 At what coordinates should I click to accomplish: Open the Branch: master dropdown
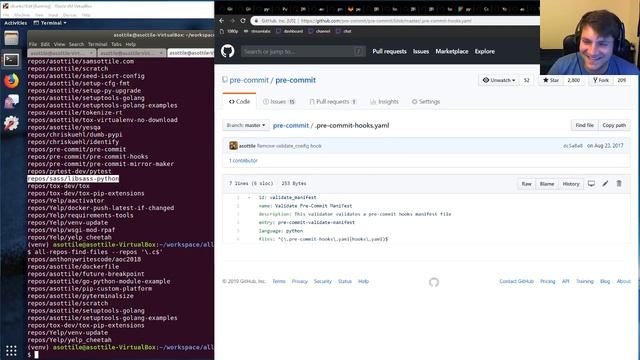tap(246, 125)
